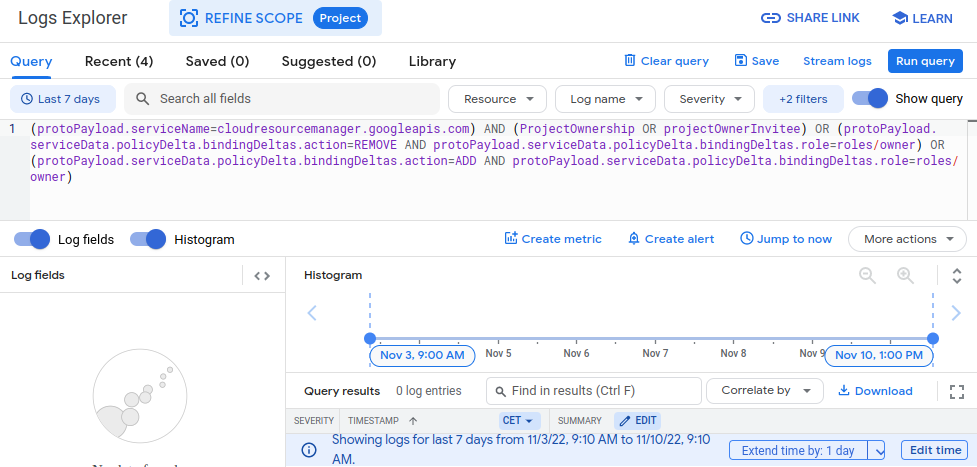Click the 0 log entries text
Image resolution: width=977 pixels, height=467 pixels.
[429, 391]
